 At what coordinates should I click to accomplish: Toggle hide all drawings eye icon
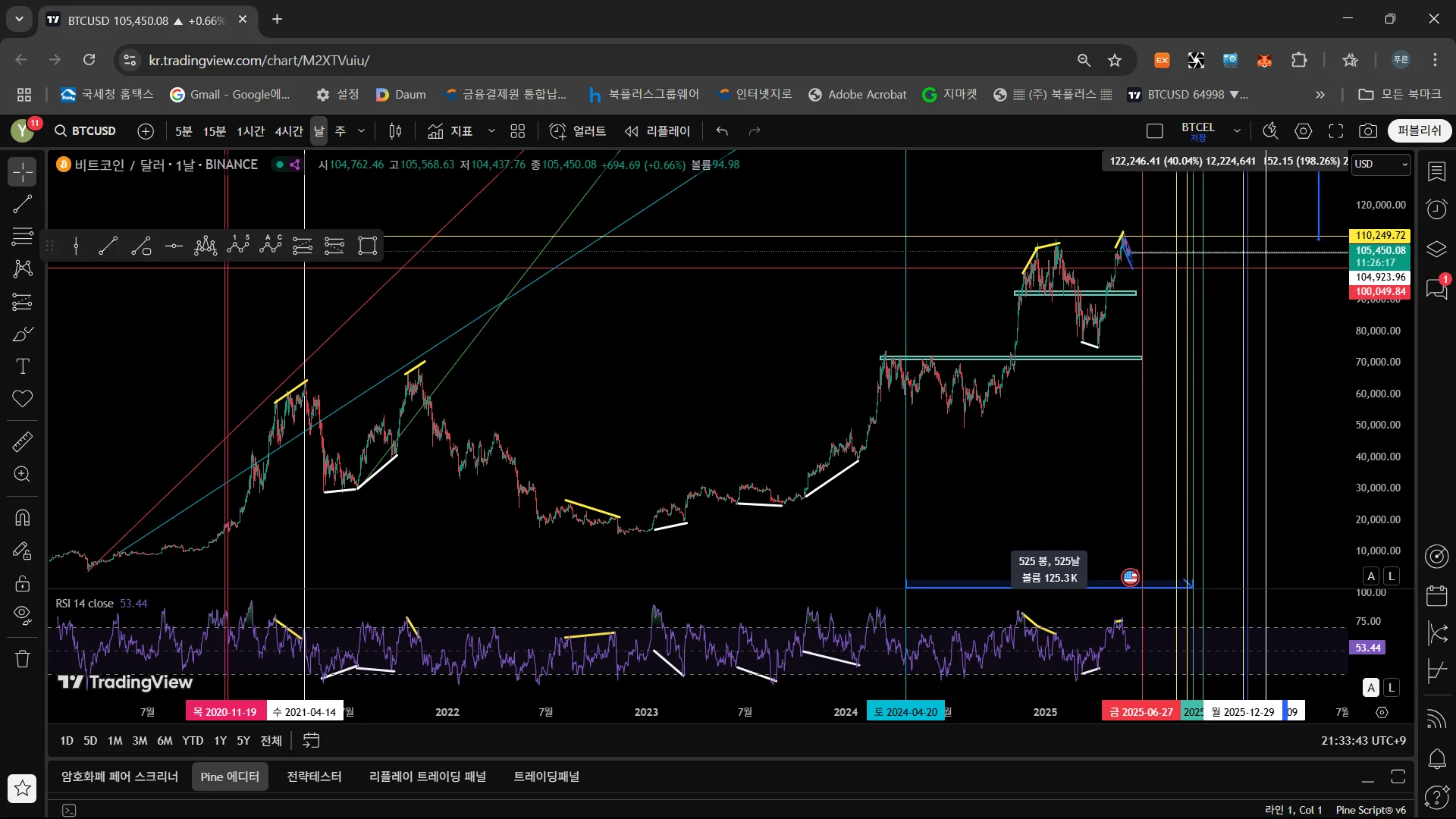coord(23,614)
